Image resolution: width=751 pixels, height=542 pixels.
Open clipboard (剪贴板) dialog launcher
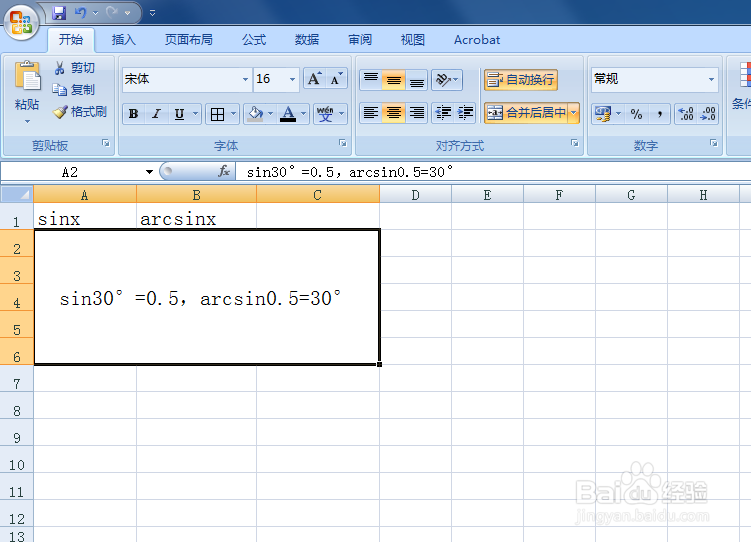(x=105, y=143)
